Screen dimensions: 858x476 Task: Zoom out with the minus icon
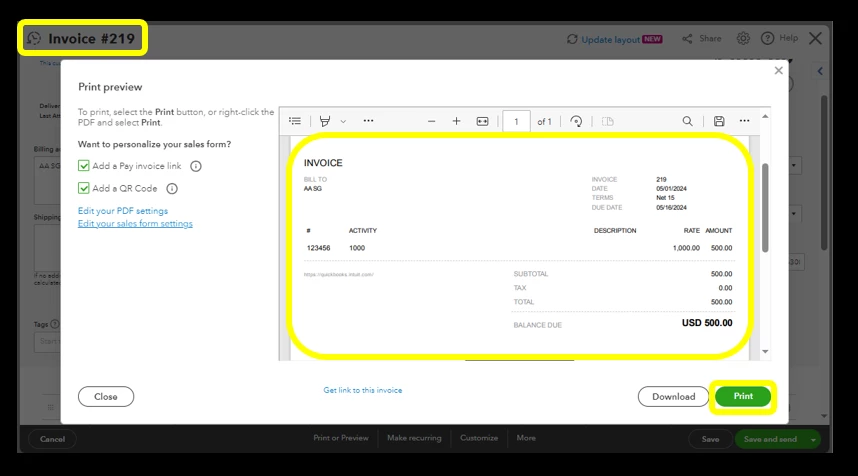point(431,121)
